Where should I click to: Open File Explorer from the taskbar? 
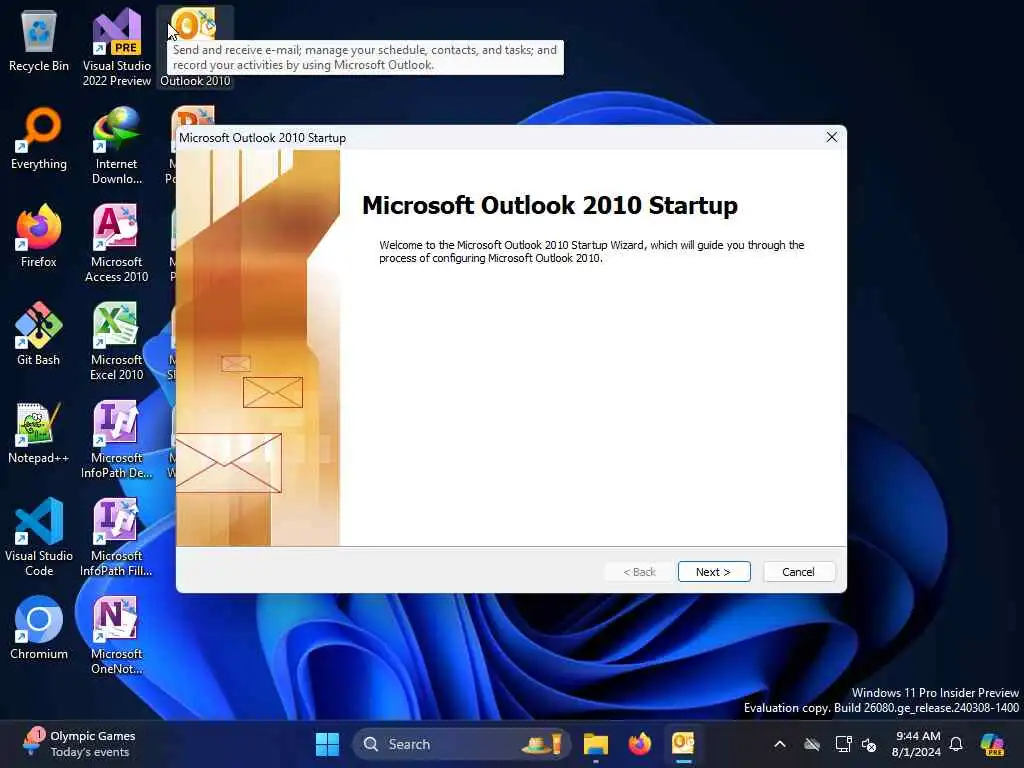tap(596, 744)
